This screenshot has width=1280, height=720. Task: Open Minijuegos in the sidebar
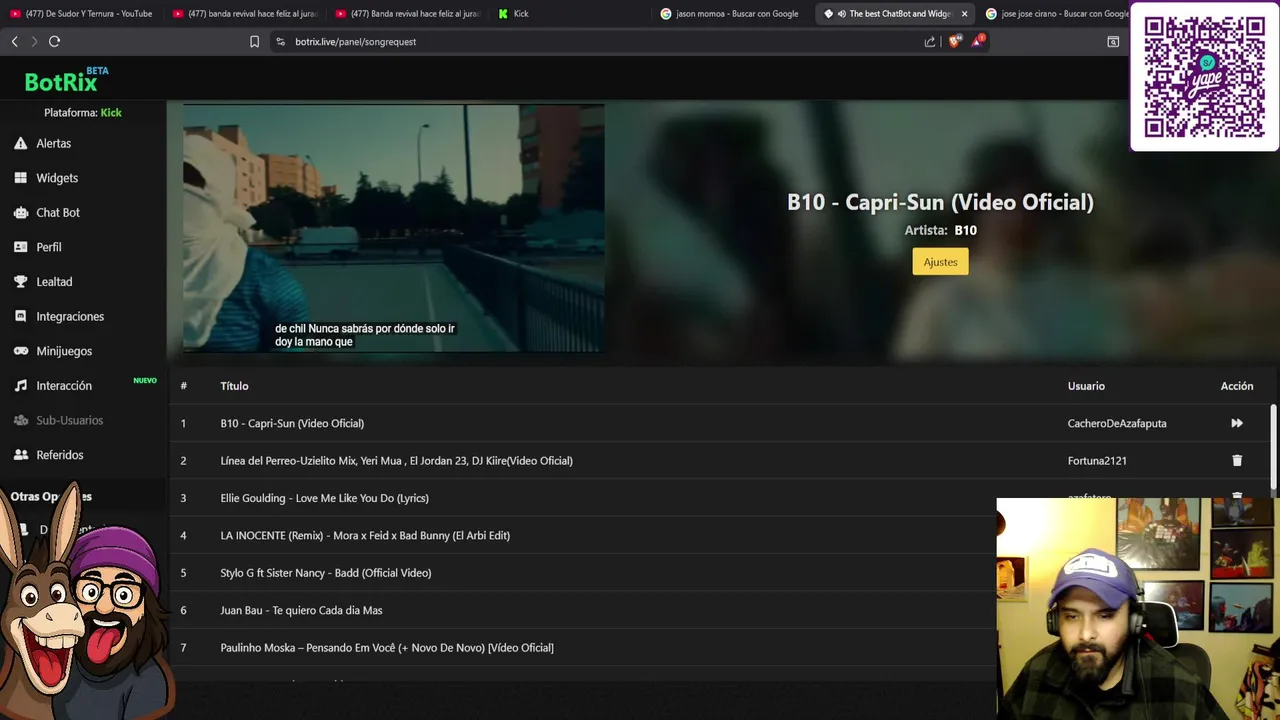tap(64, 351)
